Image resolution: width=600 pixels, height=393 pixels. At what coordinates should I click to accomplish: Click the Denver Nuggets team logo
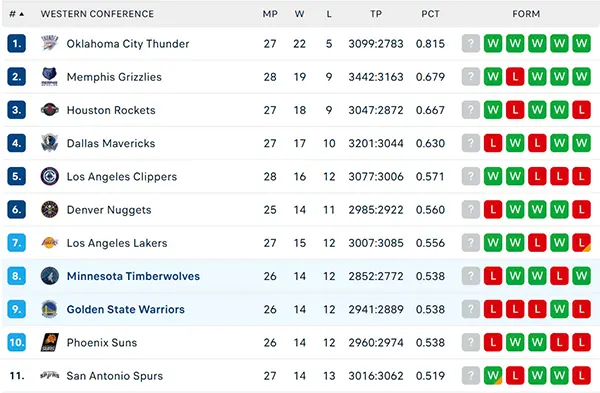(x=50, y=210)
